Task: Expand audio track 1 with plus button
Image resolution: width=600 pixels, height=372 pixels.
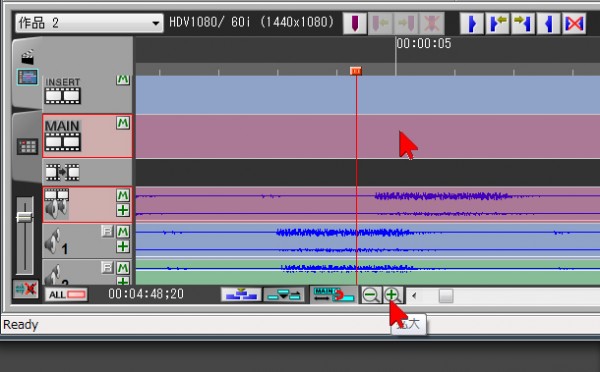Action: 123,246
